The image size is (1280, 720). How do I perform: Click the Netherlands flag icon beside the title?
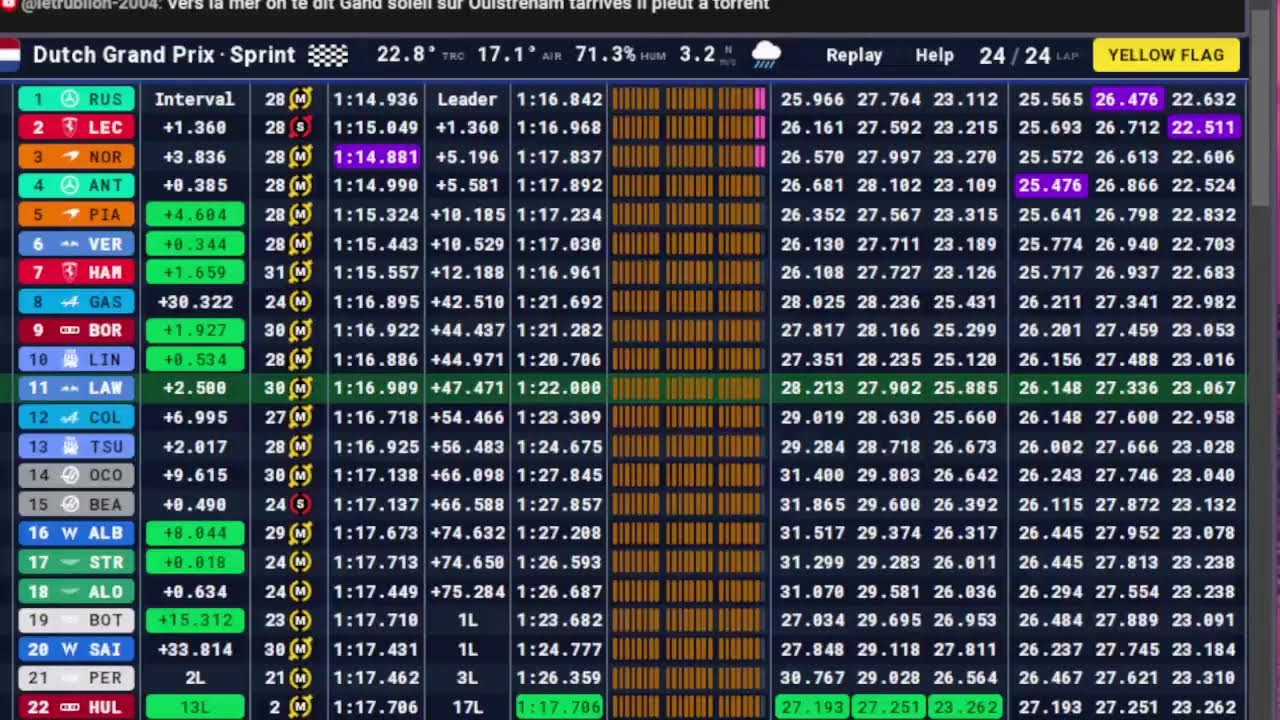tap(9, 55)
